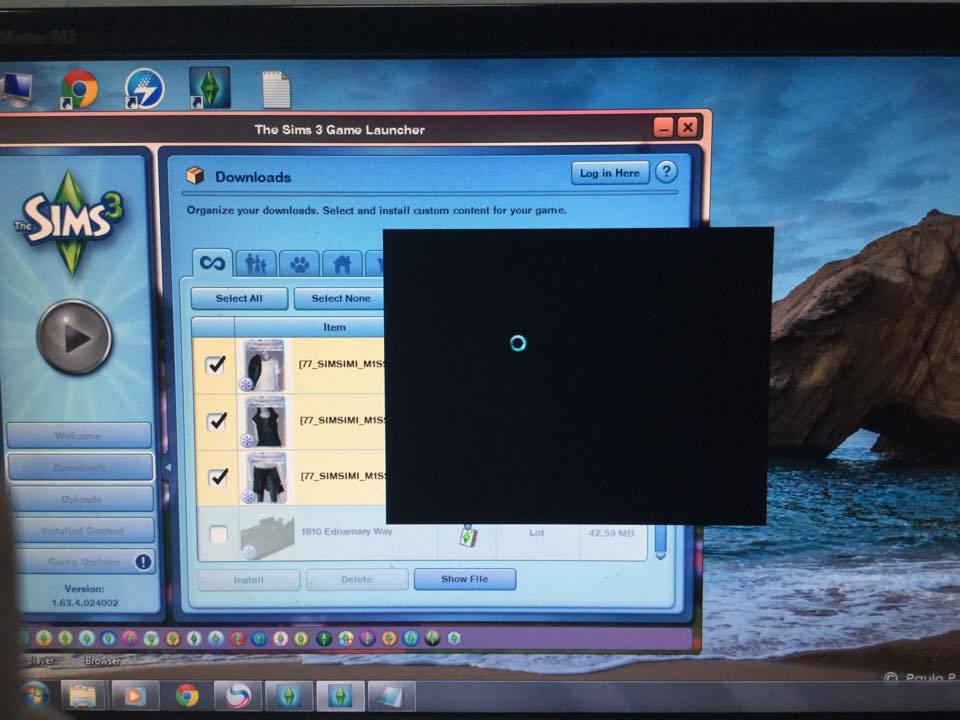Click the "Lot" type cell
Screen dimensions: 960x720
(536, 533)
